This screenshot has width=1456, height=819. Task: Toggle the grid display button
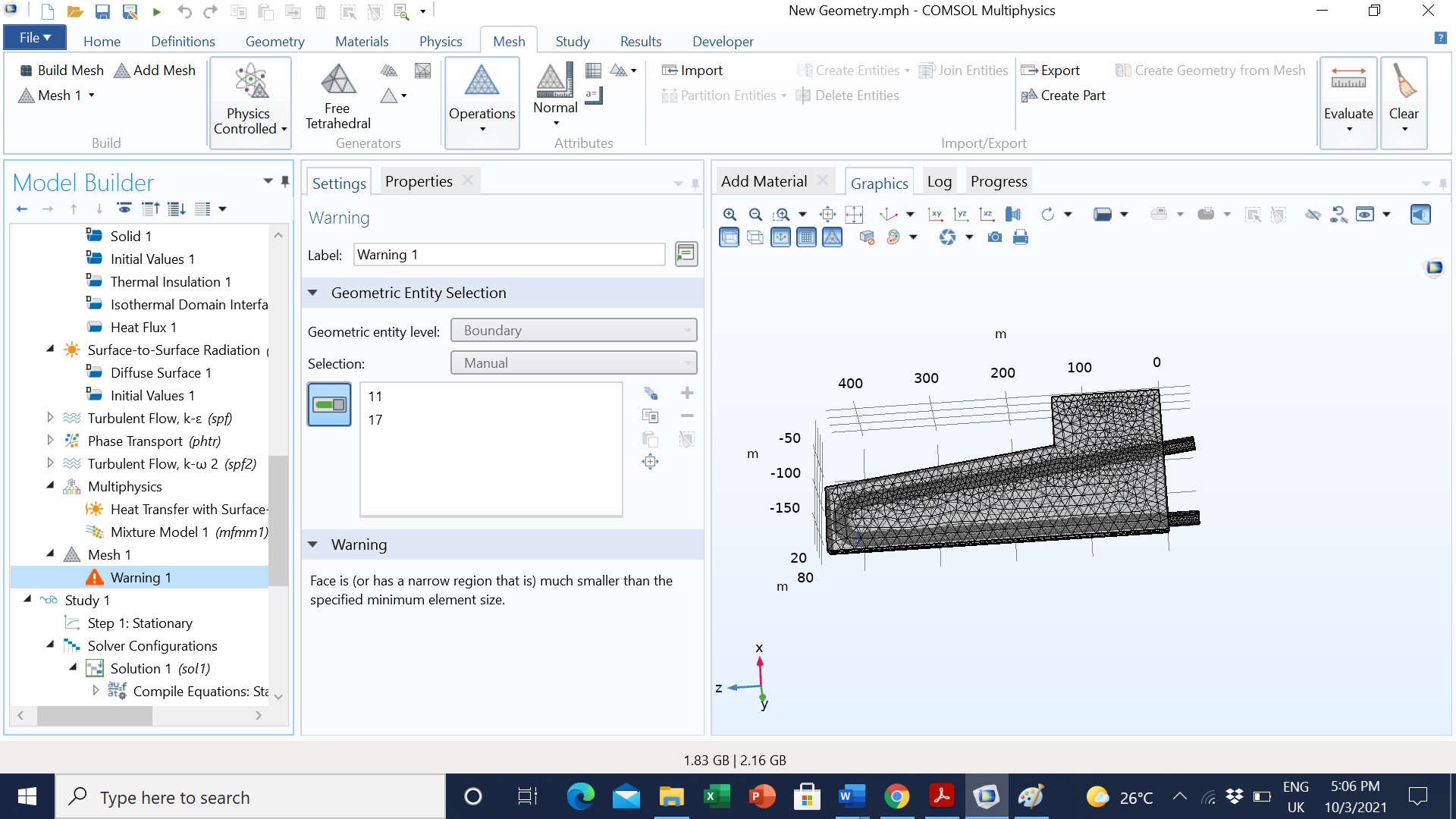[x=807, y=237]
